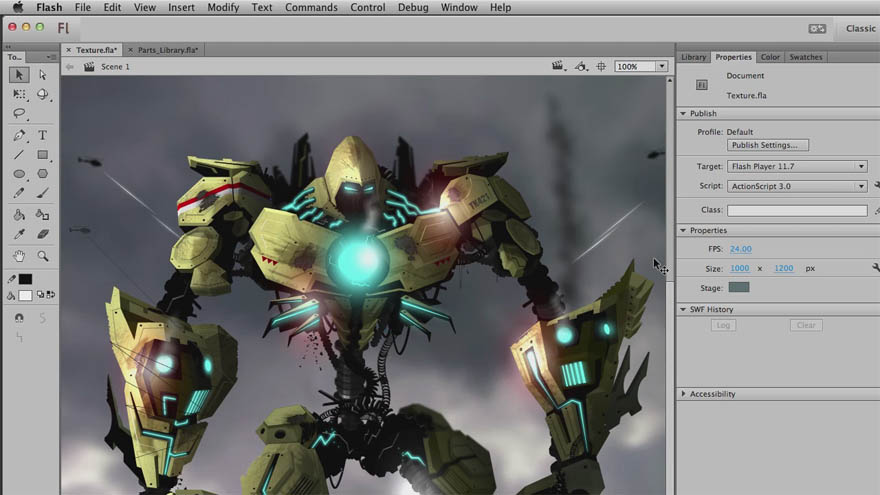Select the Pen tool
Screen dimensions: 880x495
click(x=19, y=135)
